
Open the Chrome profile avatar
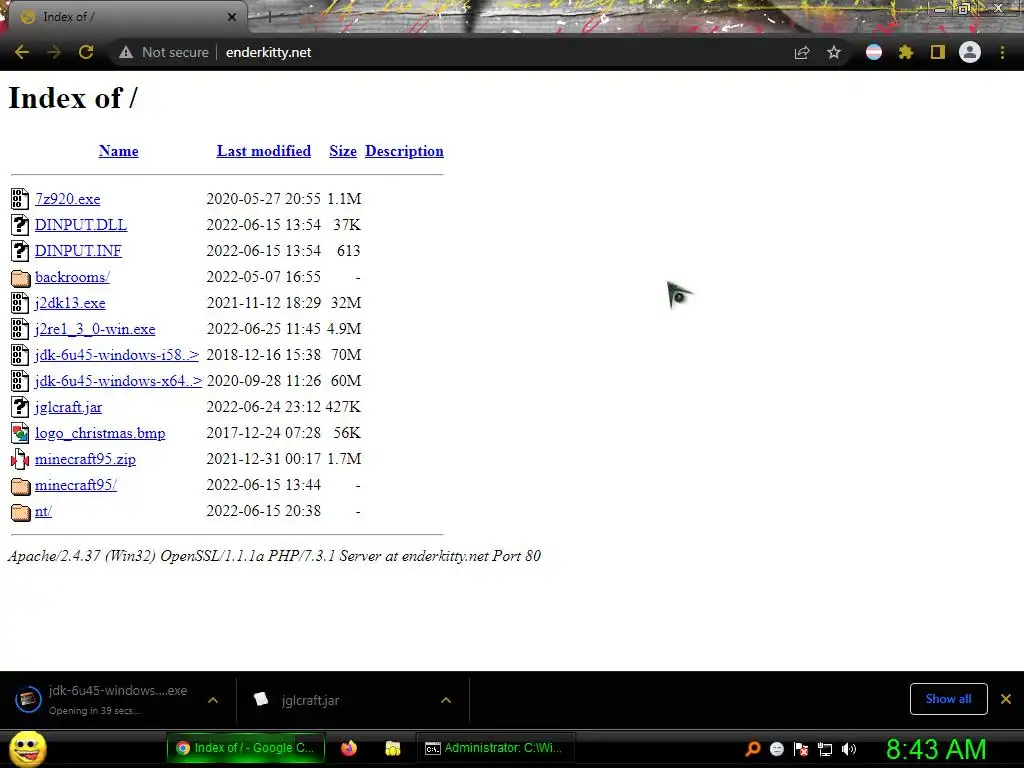tap(970, 52)
